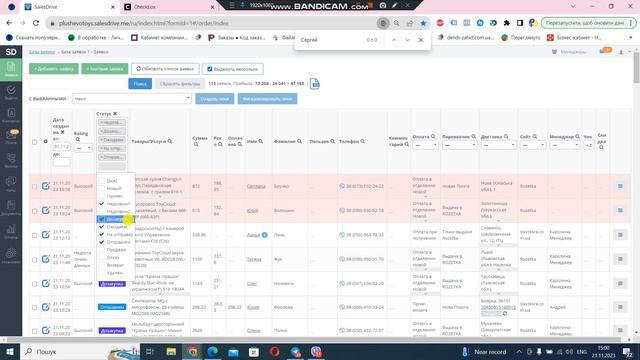
Task: Click the blue Поиск button
Action: [x=140, y=84]
